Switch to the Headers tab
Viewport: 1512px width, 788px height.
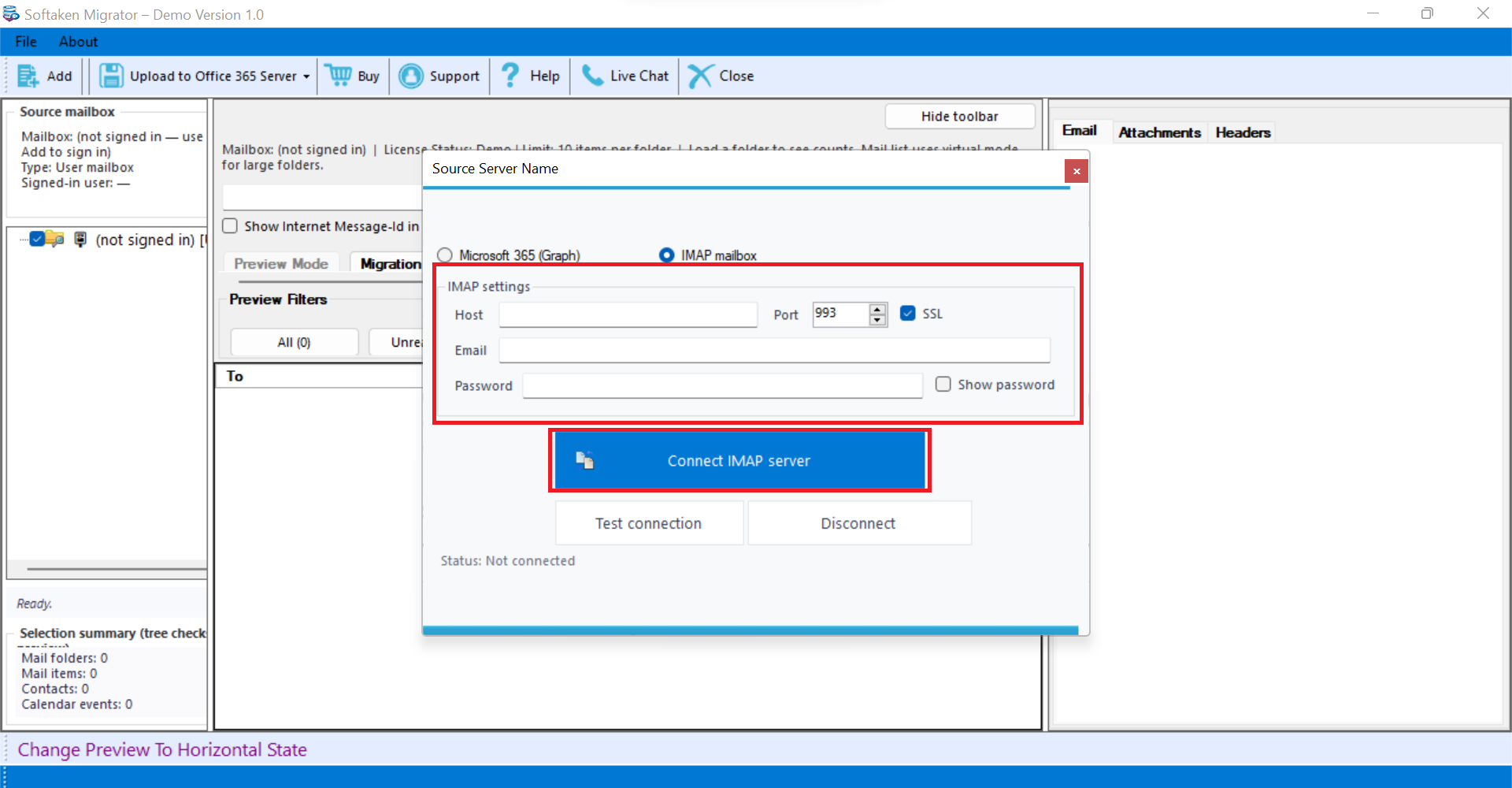click(x=1243, y=132)
